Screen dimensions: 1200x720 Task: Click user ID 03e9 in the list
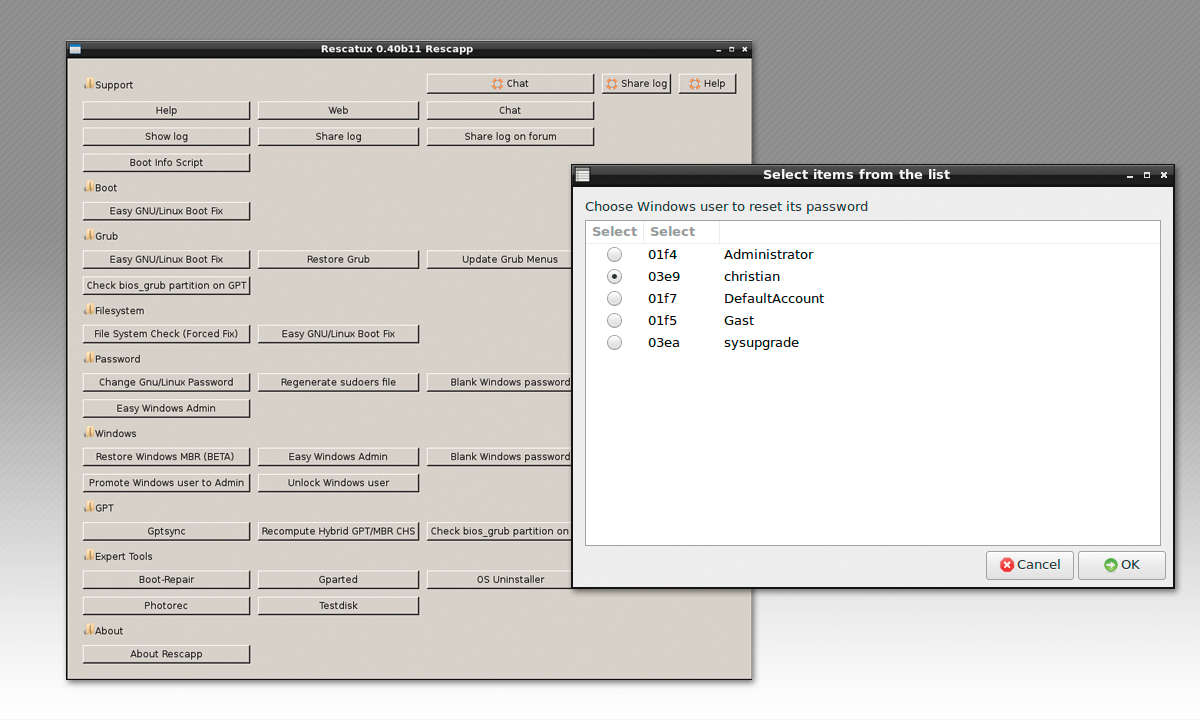(663, 277)
